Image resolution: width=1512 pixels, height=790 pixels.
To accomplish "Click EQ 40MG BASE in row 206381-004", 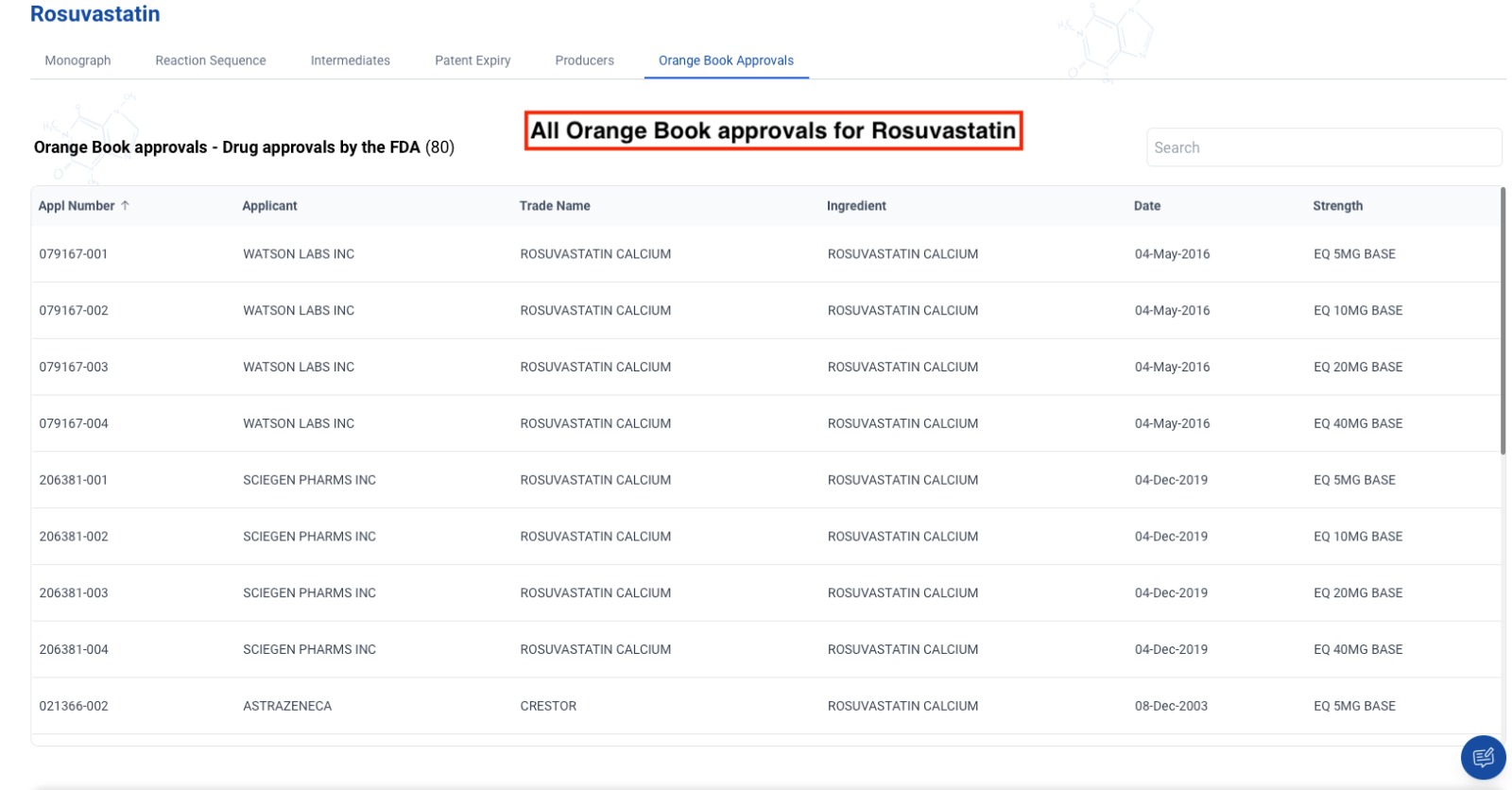I will (1358, 650).
